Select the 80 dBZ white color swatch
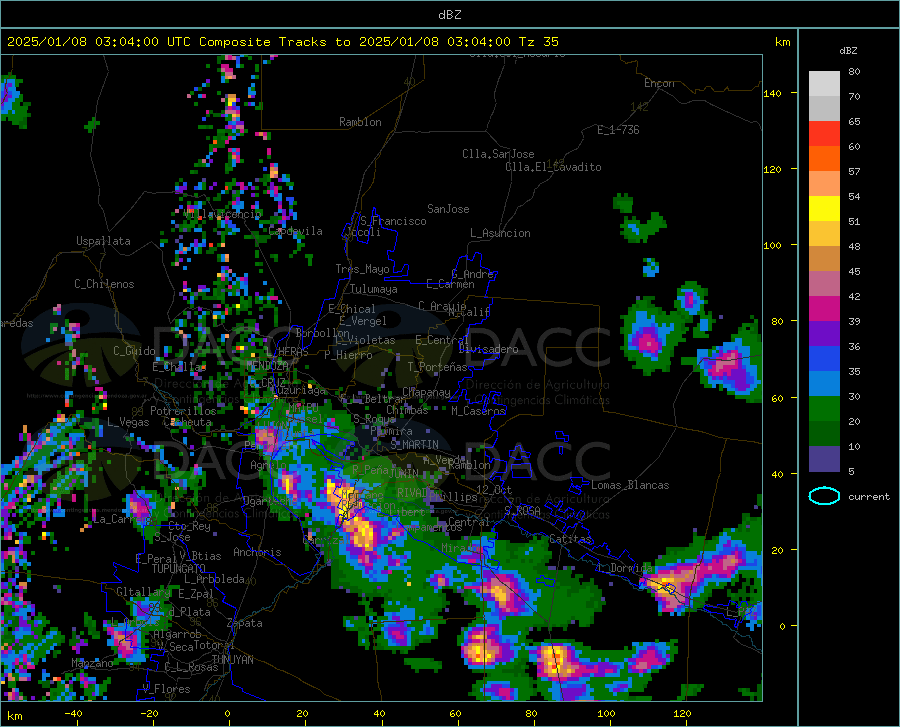The image size is (900, 727). point(824,83)
